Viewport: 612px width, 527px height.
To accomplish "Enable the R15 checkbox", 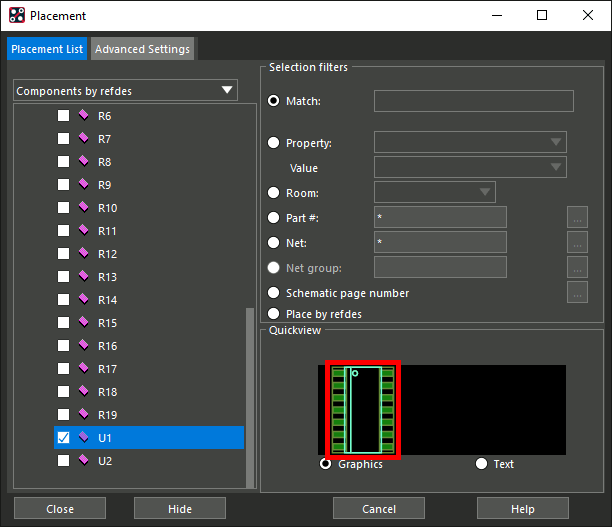I will [x=63, y=322].
